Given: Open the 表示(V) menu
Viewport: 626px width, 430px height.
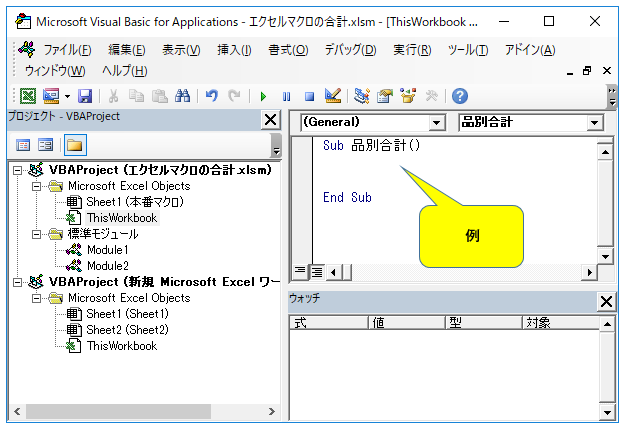Looking at the screenshot, I should (x=181, y=50).
